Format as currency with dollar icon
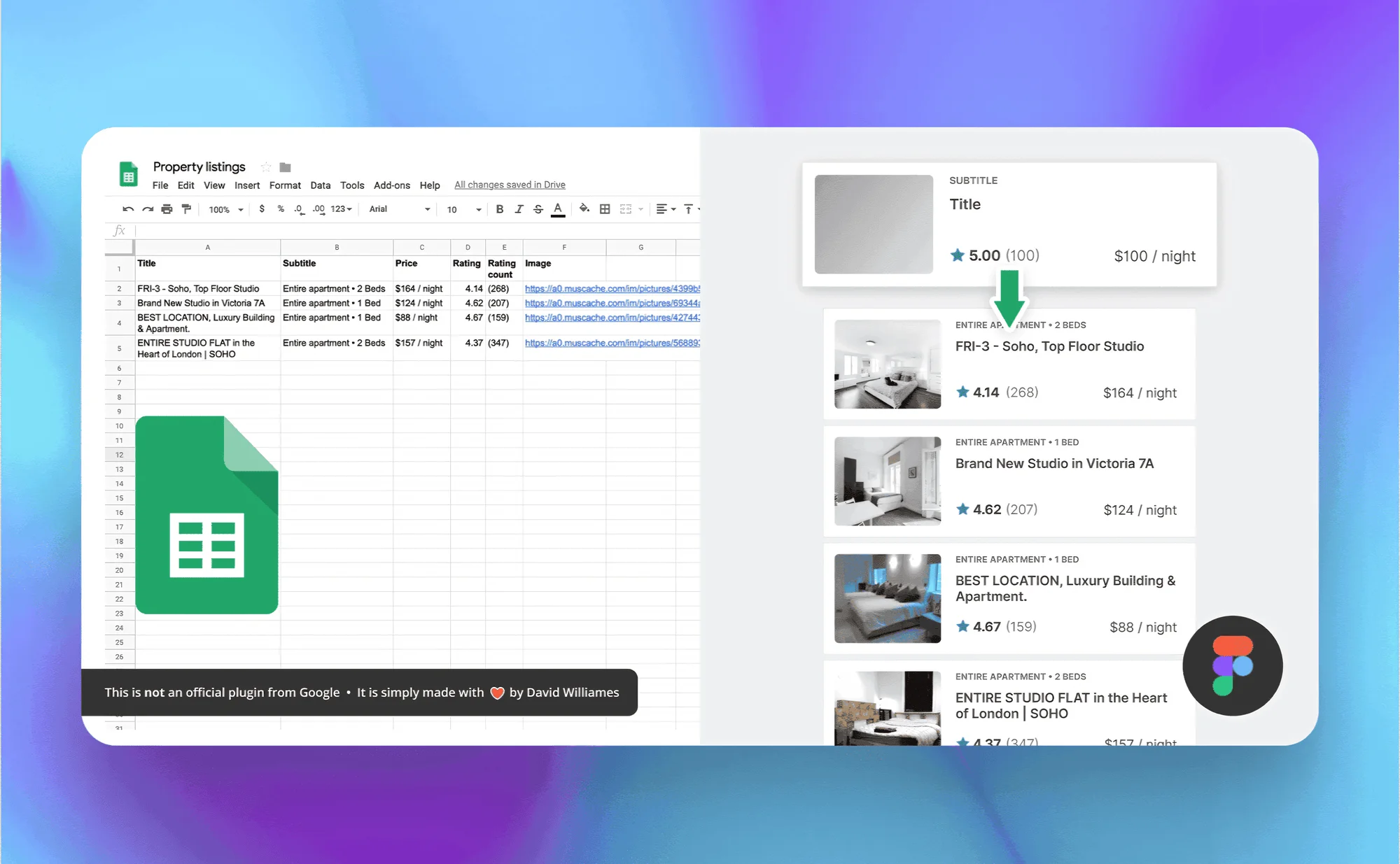1400x864 pixels. 262,209
